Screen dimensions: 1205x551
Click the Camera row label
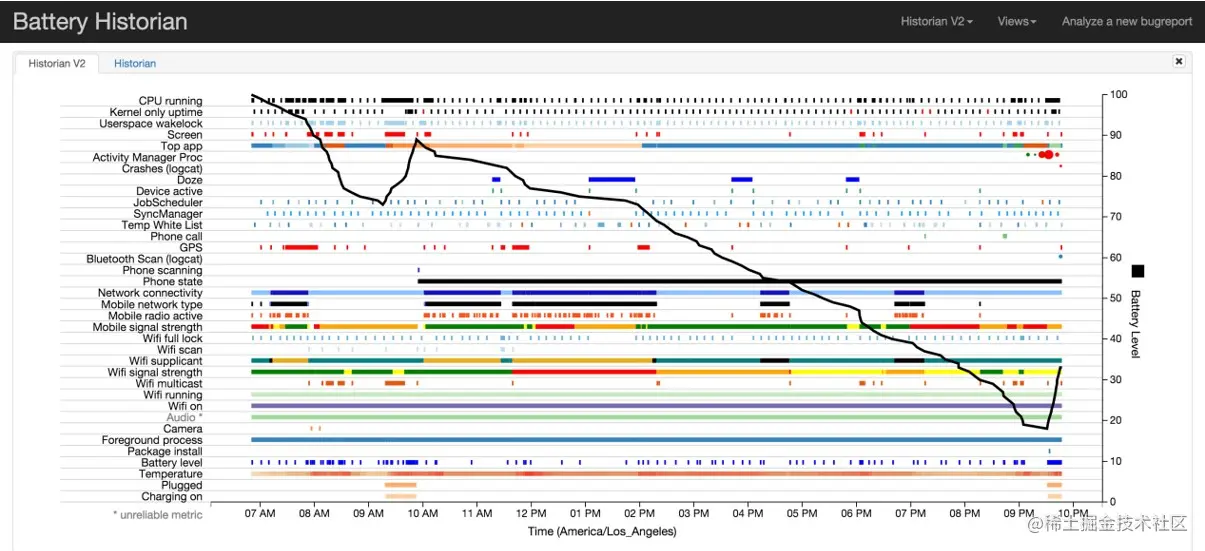tap(183, 429)
